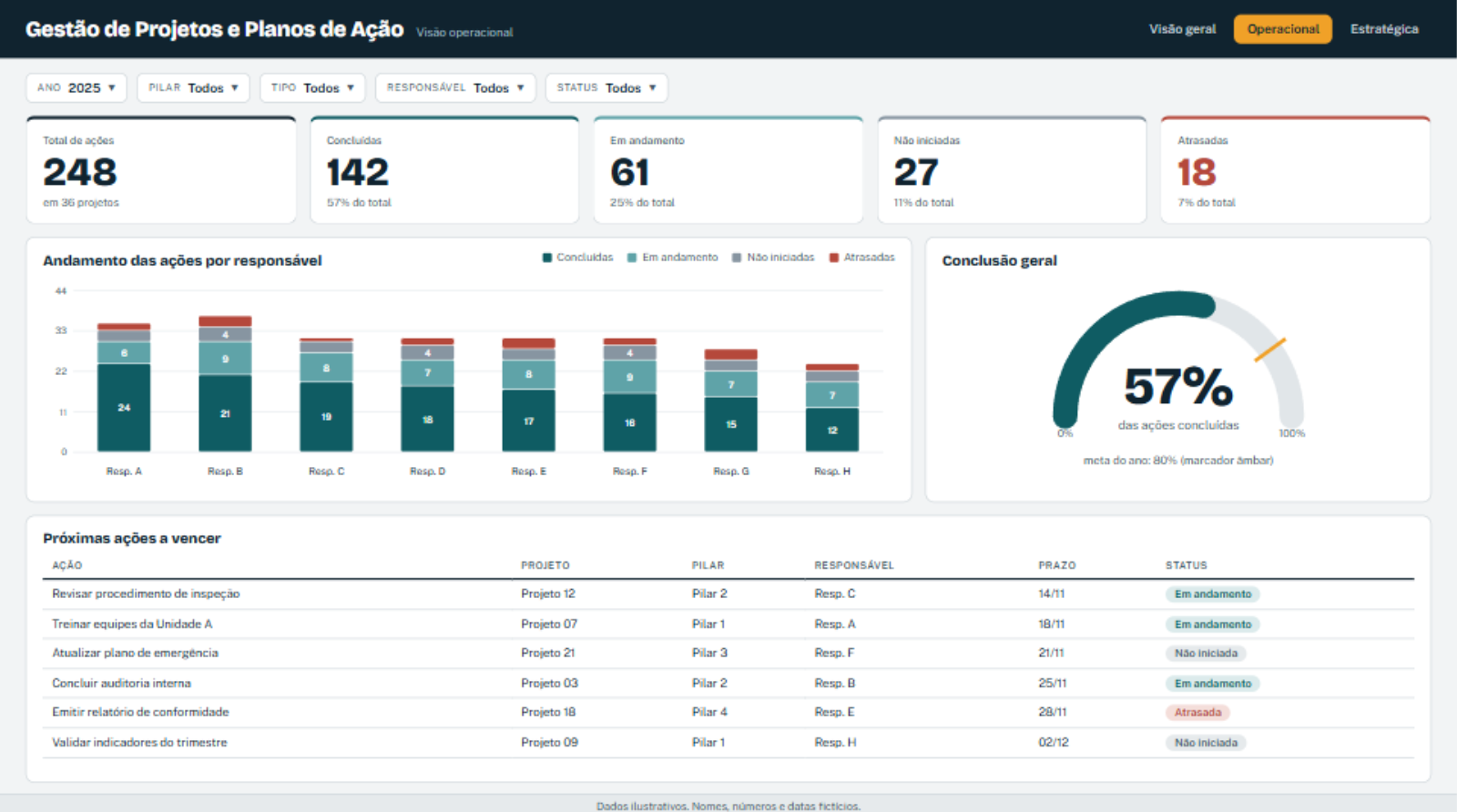1457x812 pixels.
Task: Open the Status Todos dropdown
Action: (x=606, y=87)
